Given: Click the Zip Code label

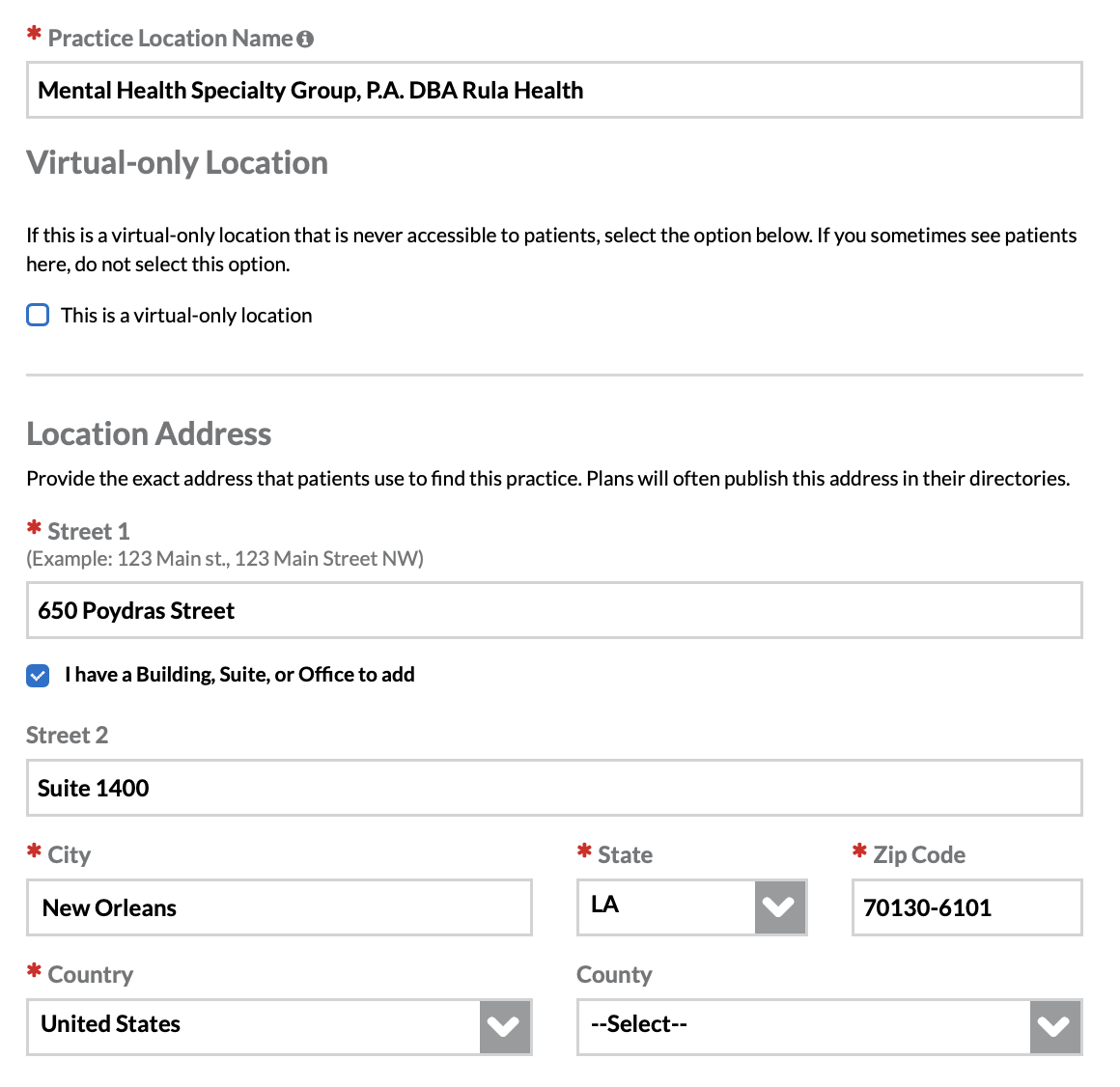Looking at the screenshot, I should coord(918,855).
